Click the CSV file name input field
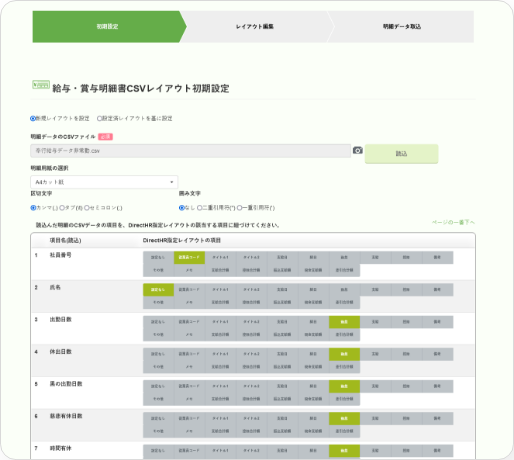Viewport: 514px width, 460px height. point(190,151)
